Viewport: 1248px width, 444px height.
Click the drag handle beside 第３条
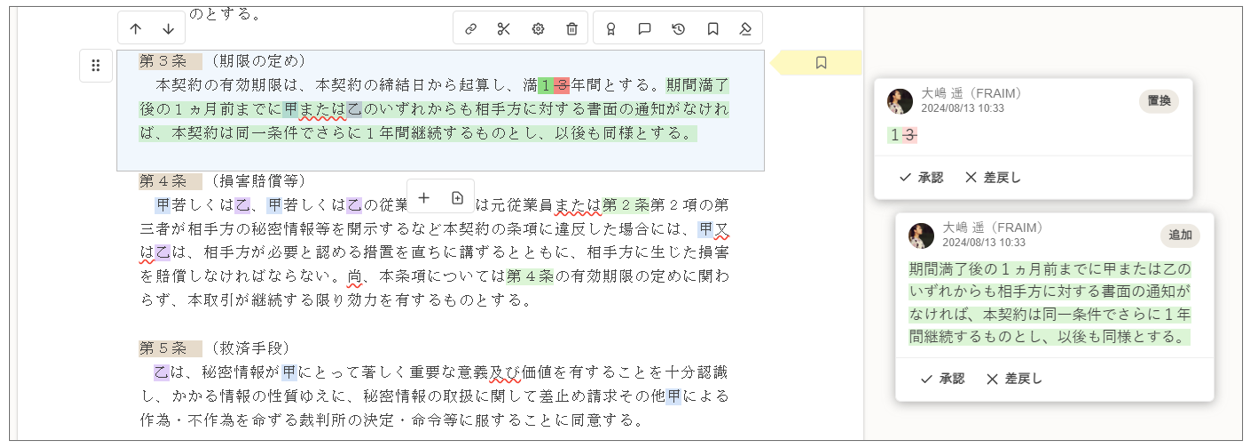click(x=96, y=66)
